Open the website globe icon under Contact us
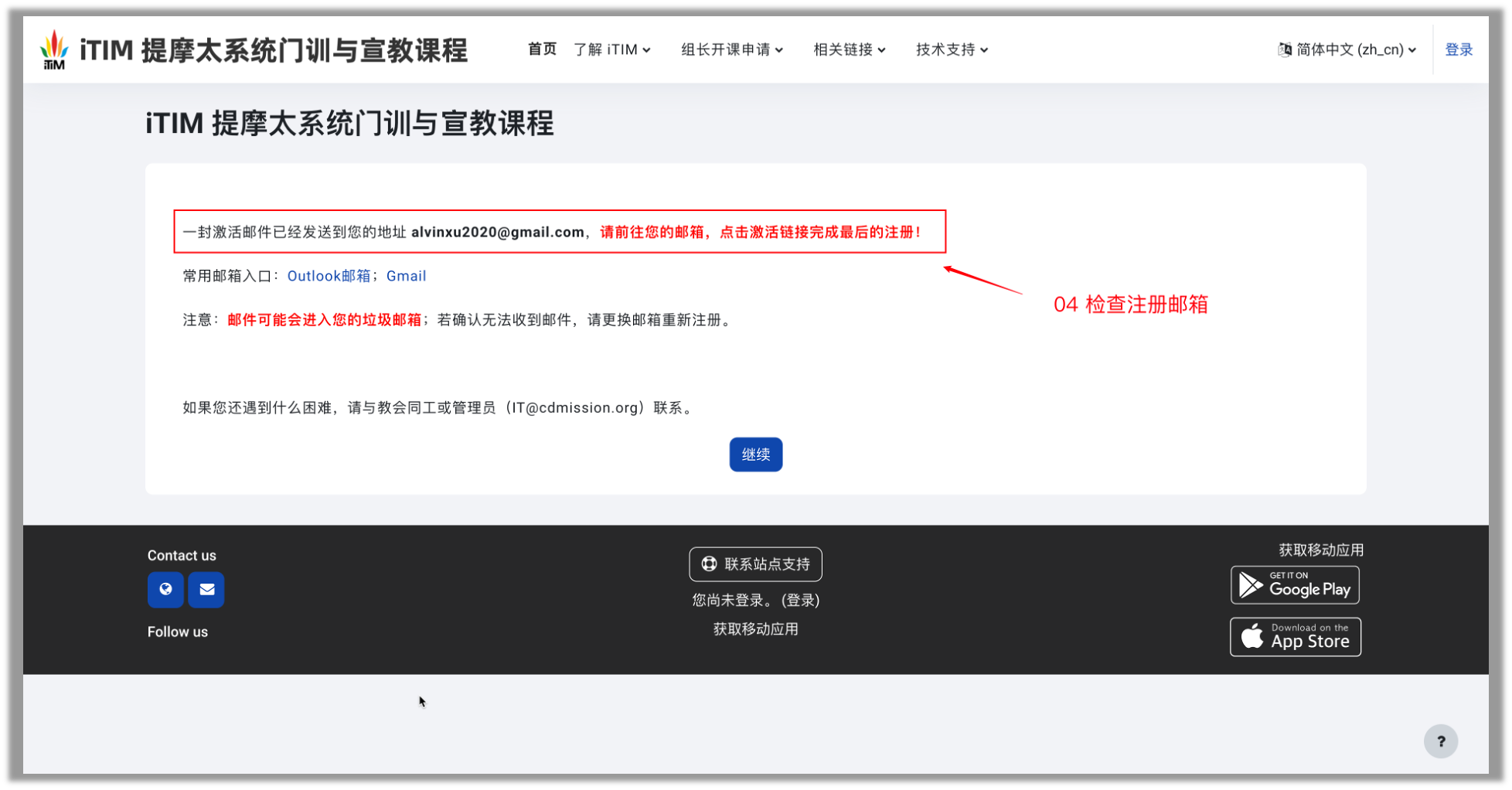 pyautogui.click(x=165, y=590)
